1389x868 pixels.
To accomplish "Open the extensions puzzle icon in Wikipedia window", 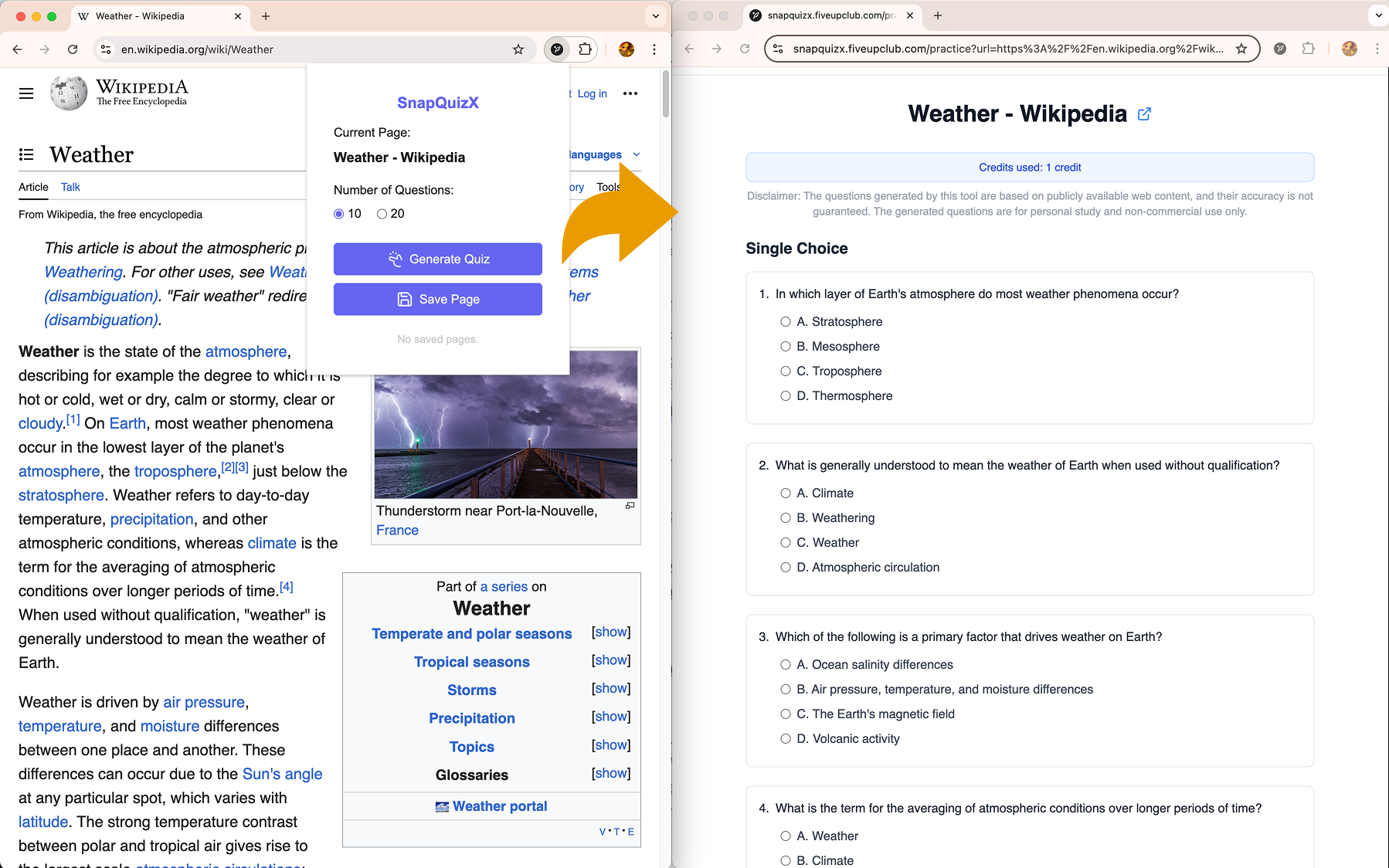I will click(585, 49).
